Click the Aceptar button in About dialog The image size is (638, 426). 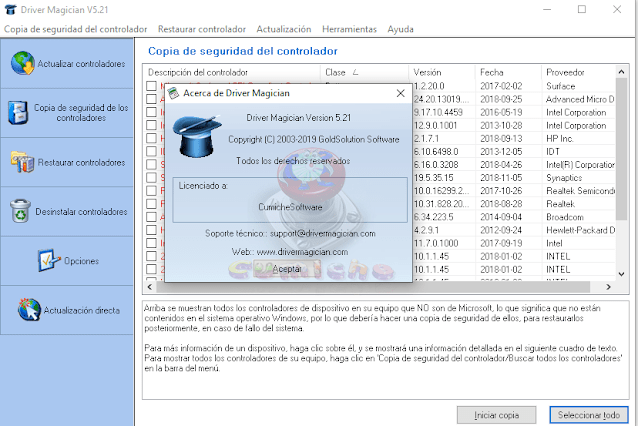(x=287, y=269)
